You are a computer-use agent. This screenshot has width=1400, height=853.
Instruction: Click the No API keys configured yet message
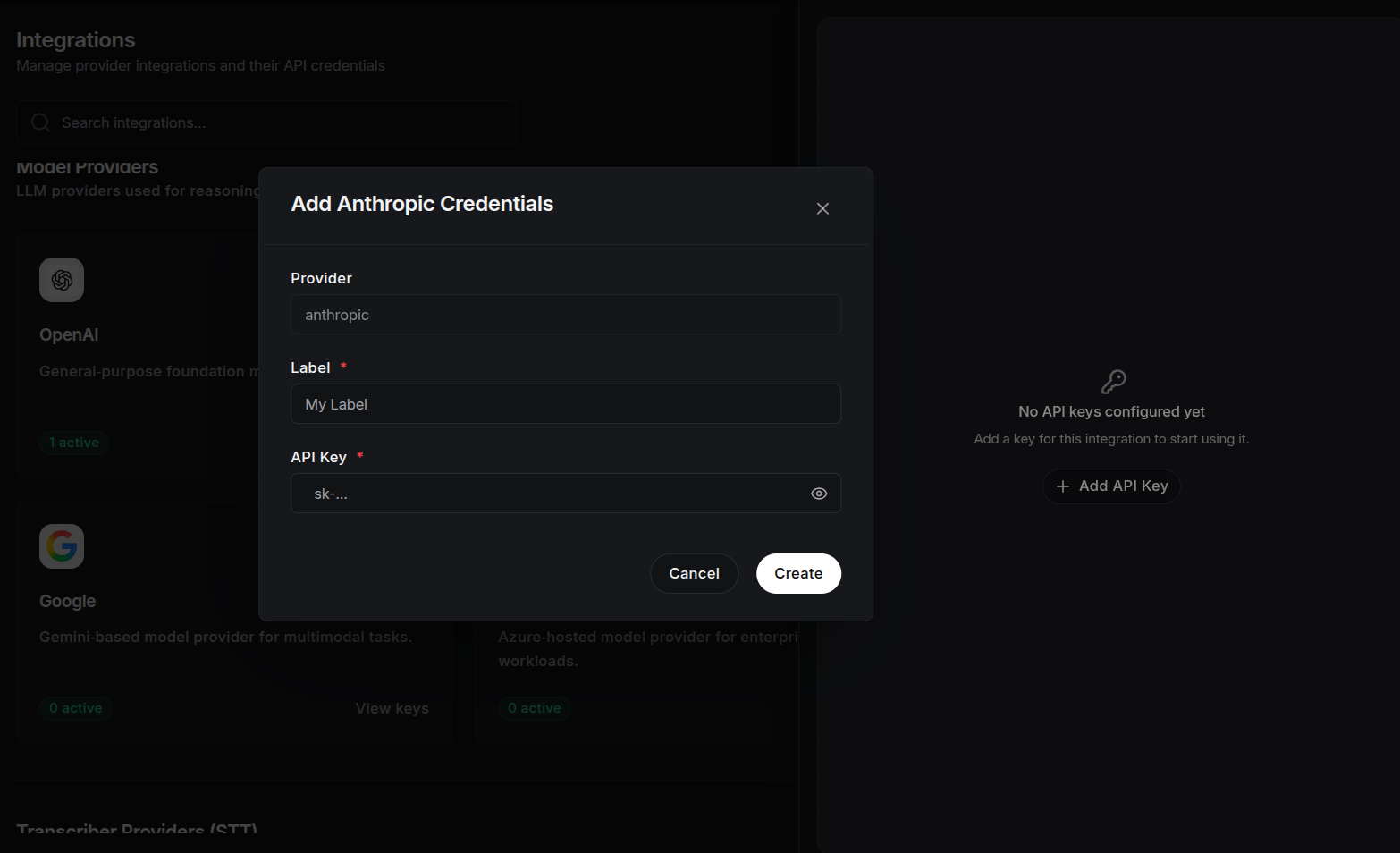(1111, 411)
